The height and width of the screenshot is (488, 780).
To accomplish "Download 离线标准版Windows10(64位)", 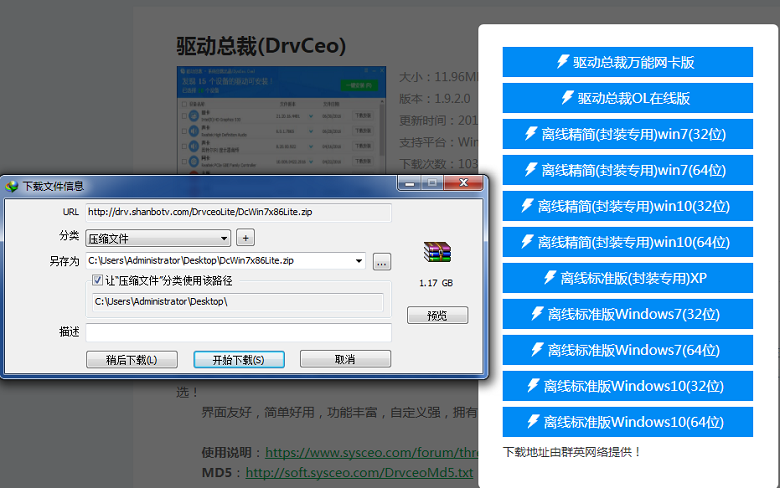I will [627, 422].
